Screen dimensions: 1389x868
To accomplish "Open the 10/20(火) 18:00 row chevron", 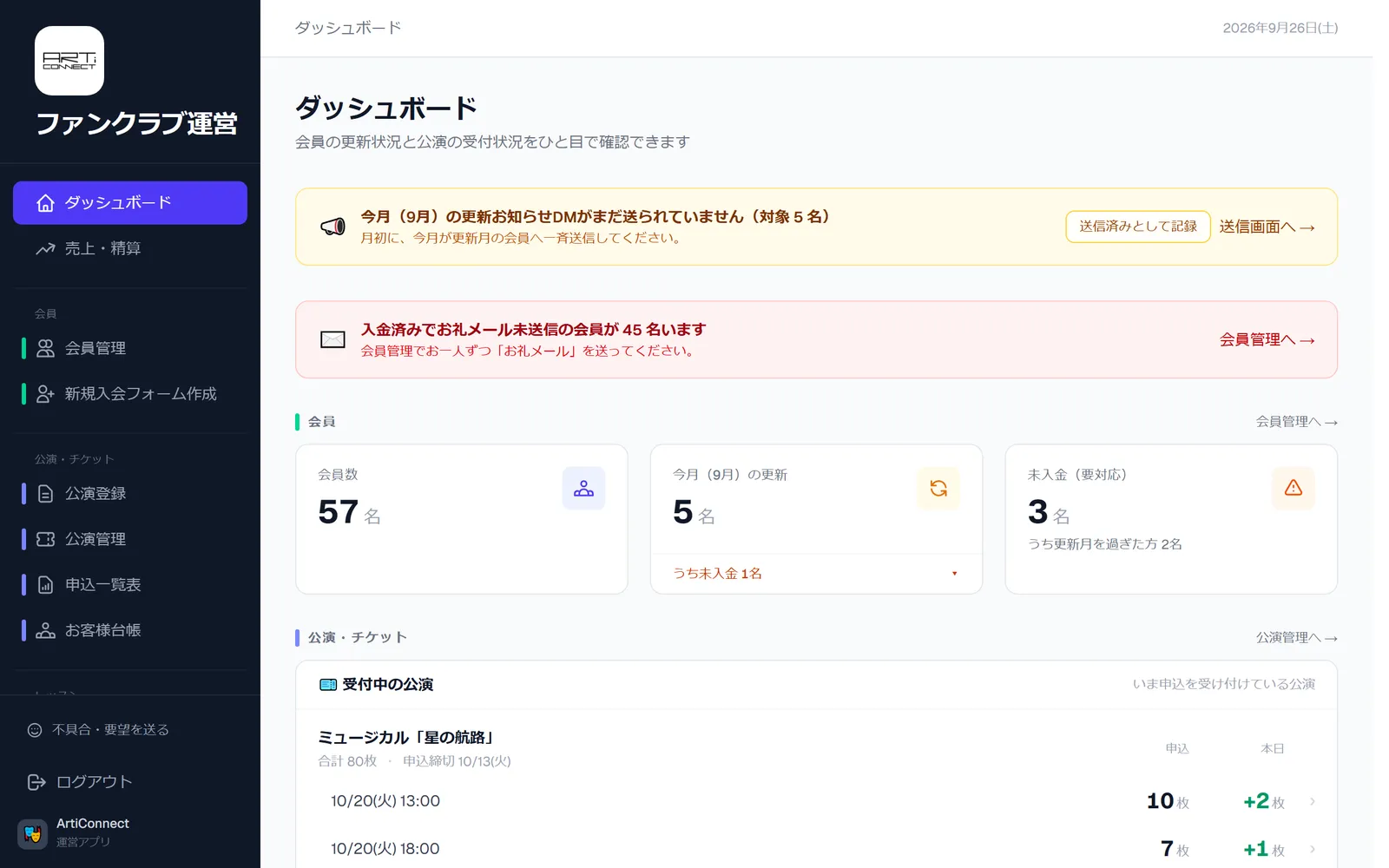I will pos(1313,849).
